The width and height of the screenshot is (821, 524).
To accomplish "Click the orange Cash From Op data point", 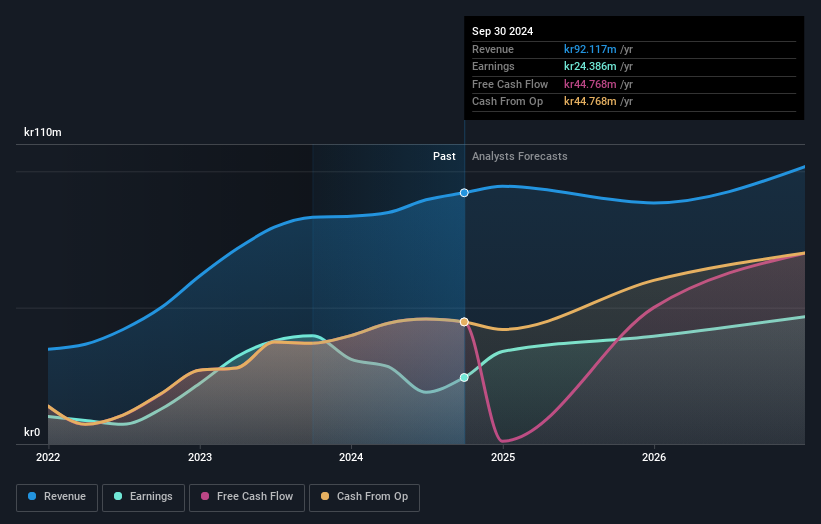I will (x=464, y=322).
